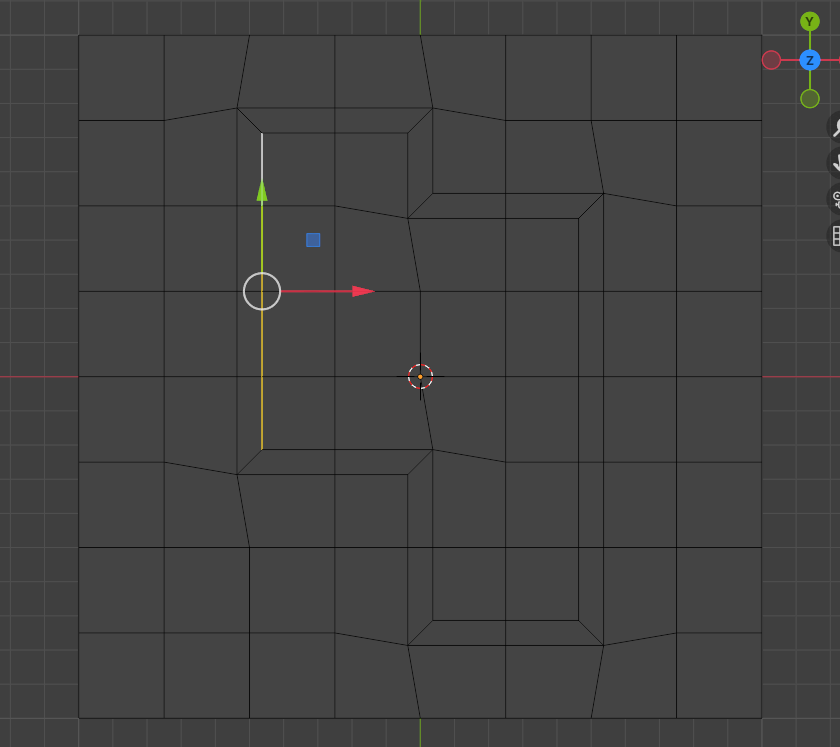
Task: Grab the red X-axis move arrow
Action: [x=363, y=291]
